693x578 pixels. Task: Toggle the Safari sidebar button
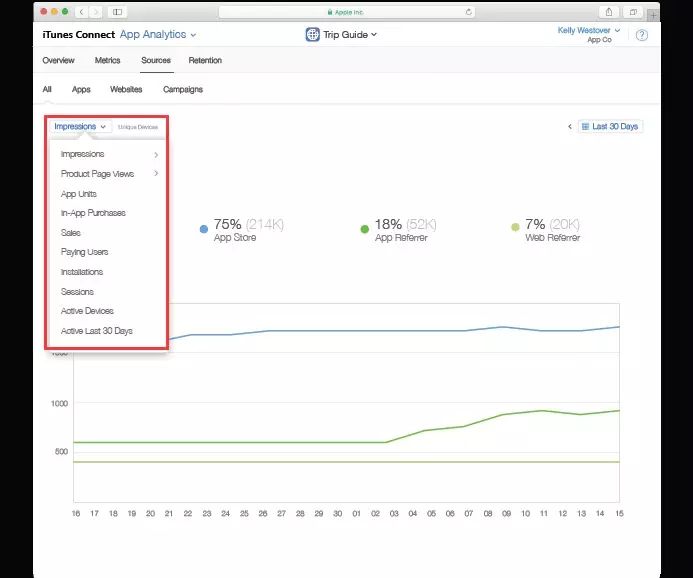point(118,12)
